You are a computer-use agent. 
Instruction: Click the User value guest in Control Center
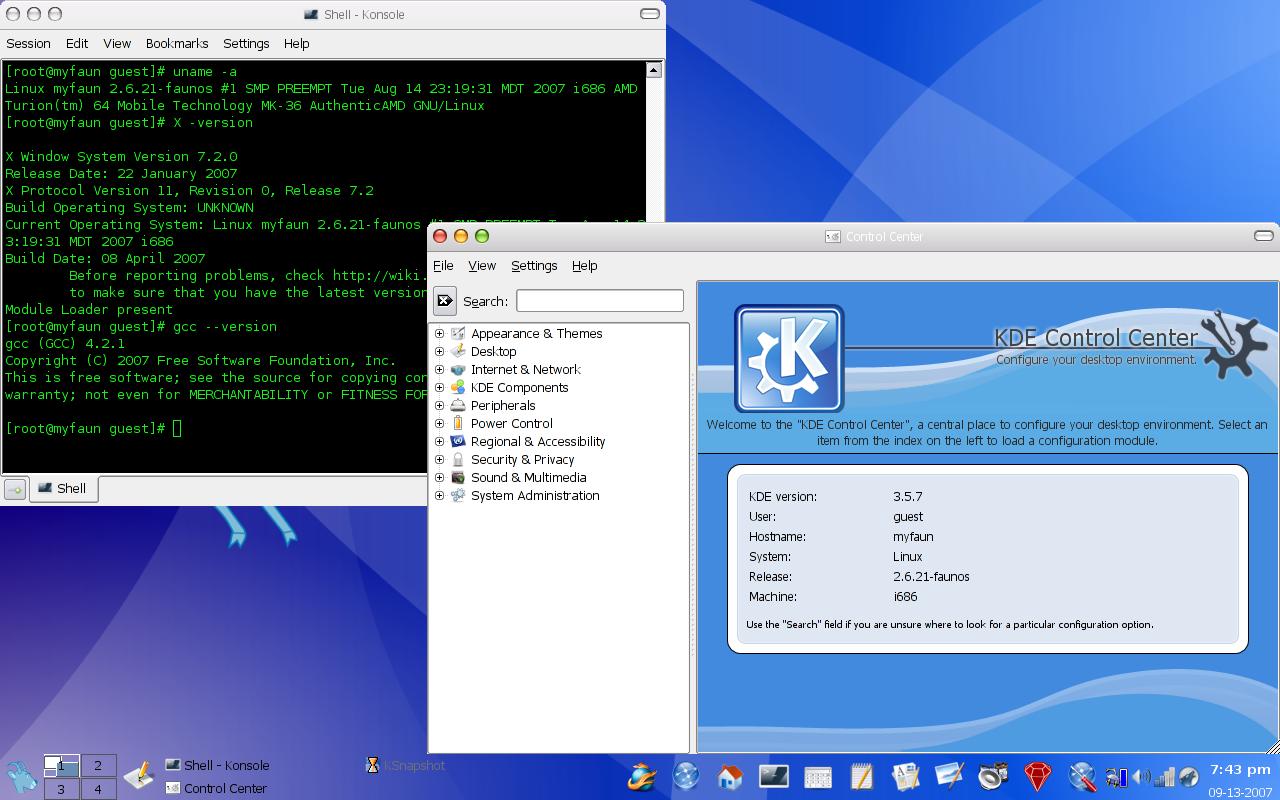click(908, 516)
